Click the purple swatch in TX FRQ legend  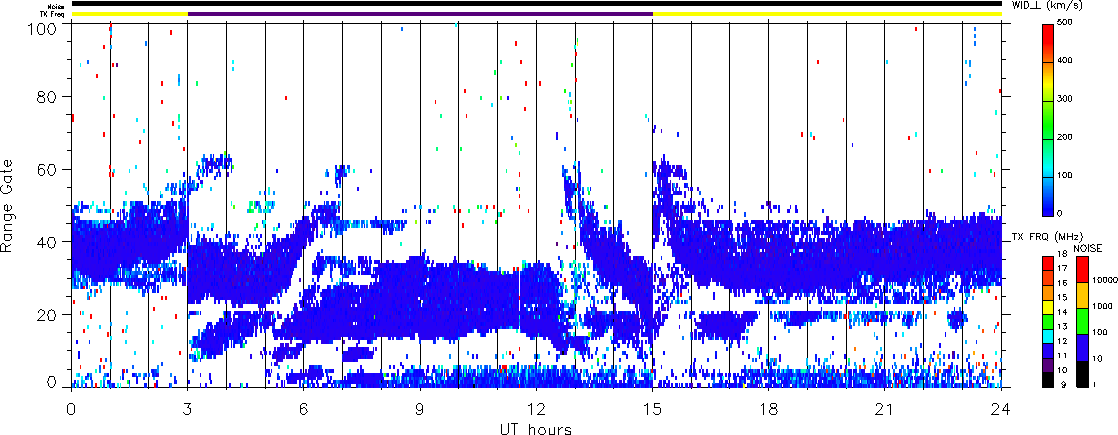[1048, 365]
